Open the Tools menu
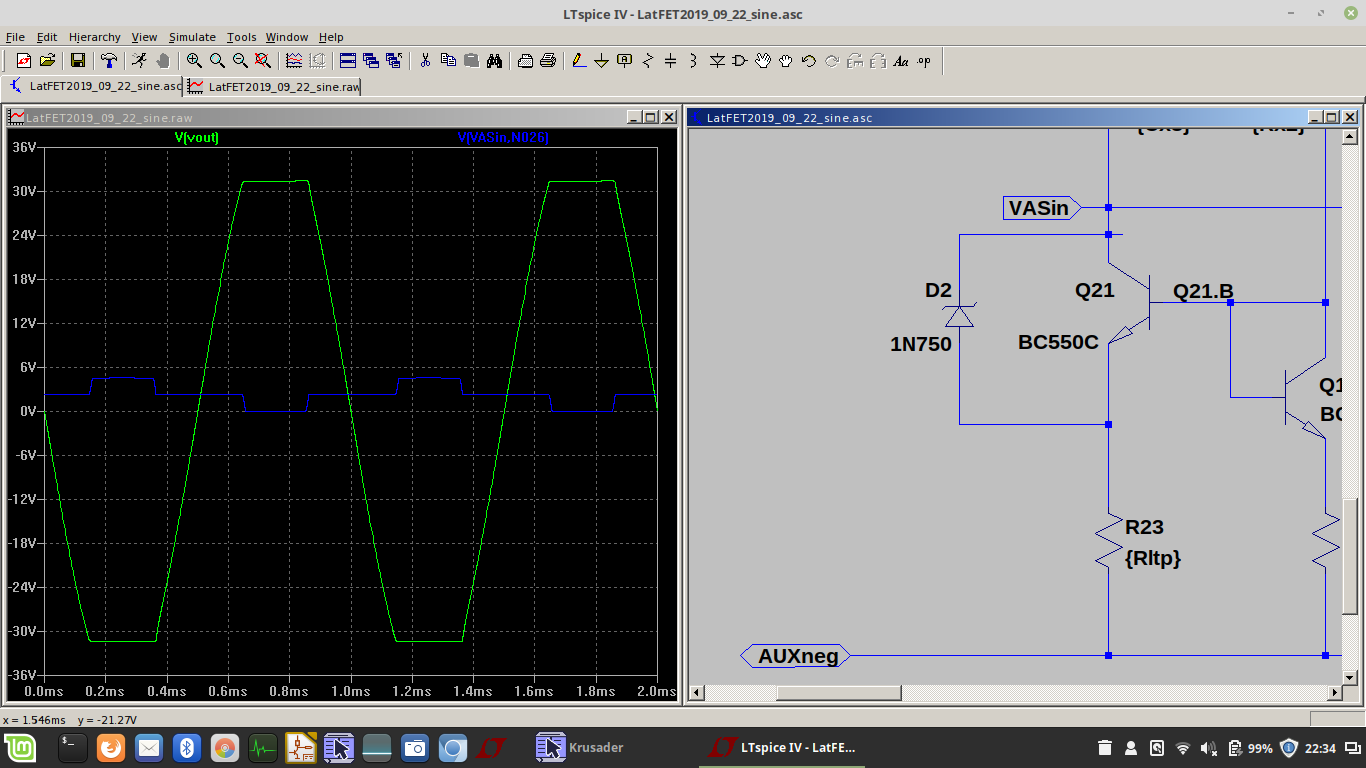Screen dimensions: 1366x768 point(242,37)
